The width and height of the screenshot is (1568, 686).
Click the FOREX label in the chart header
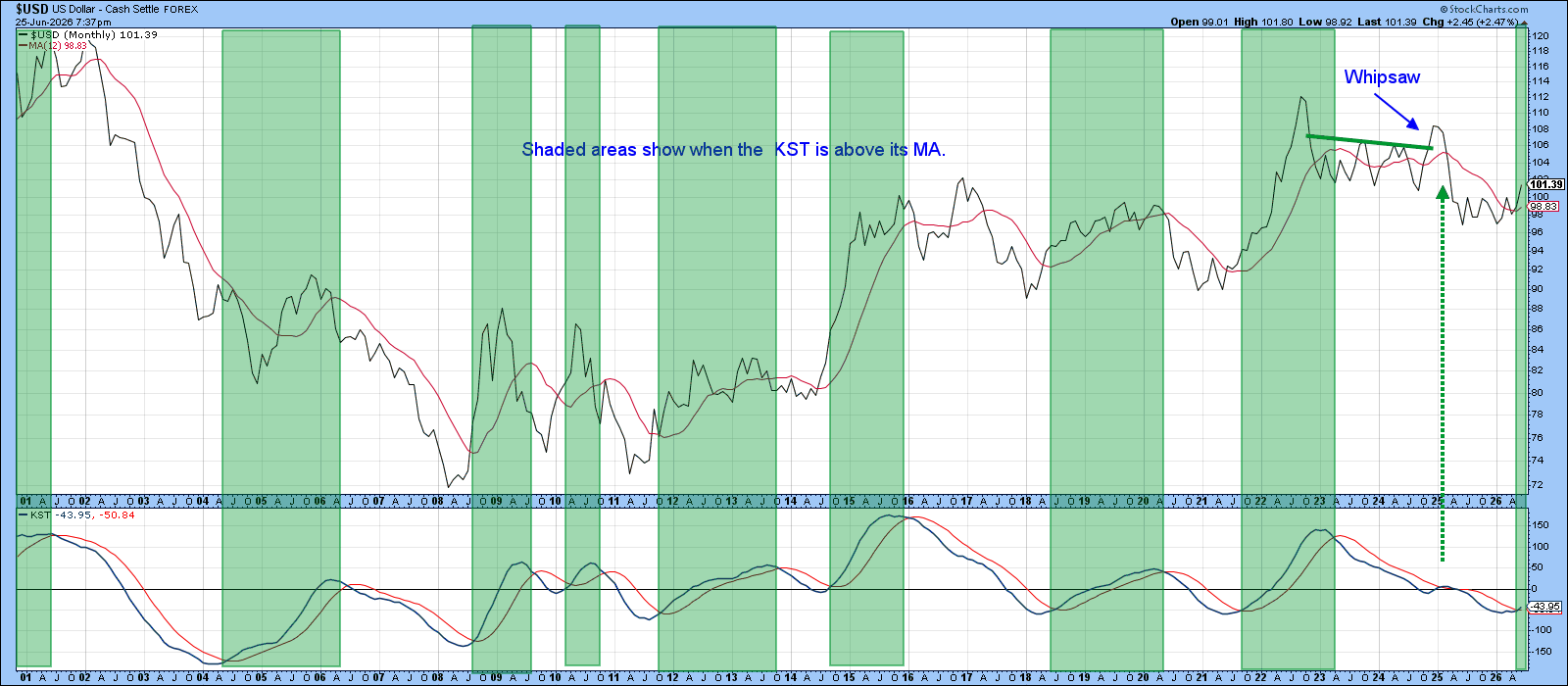(x=181, y=9)
